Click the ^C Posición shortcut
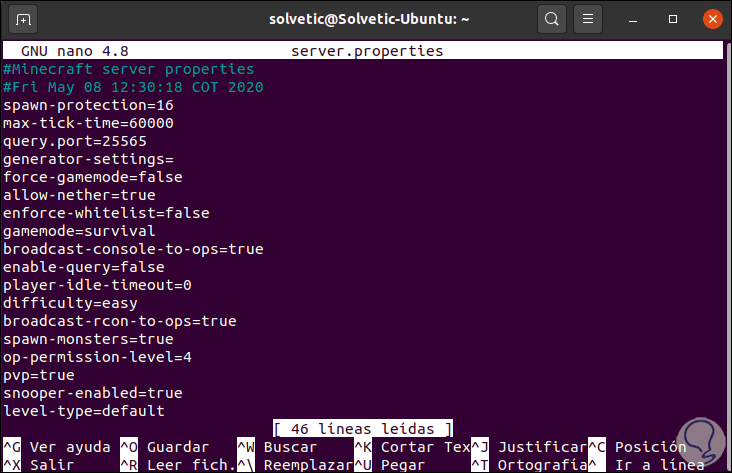 tap(637, 447)
